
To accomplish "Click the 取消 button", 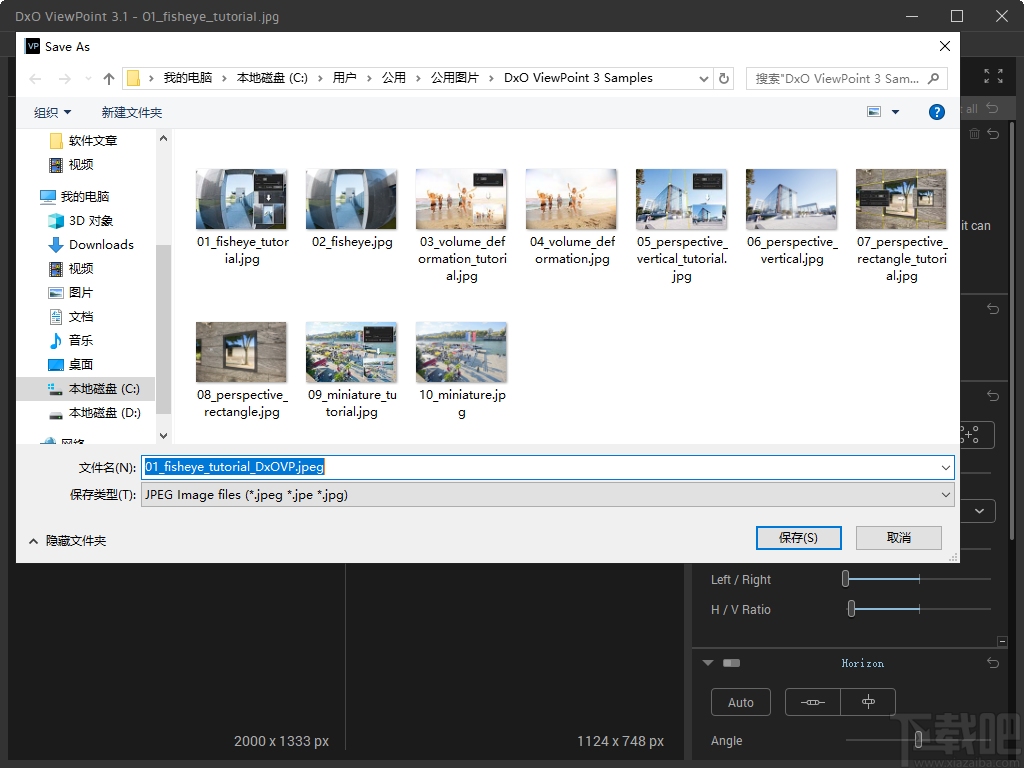I will (x=898, y=538).
